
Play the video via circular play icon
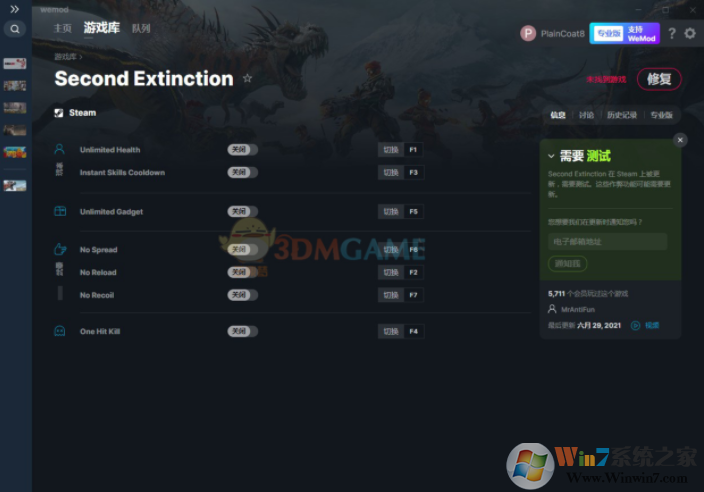(635, 325)
